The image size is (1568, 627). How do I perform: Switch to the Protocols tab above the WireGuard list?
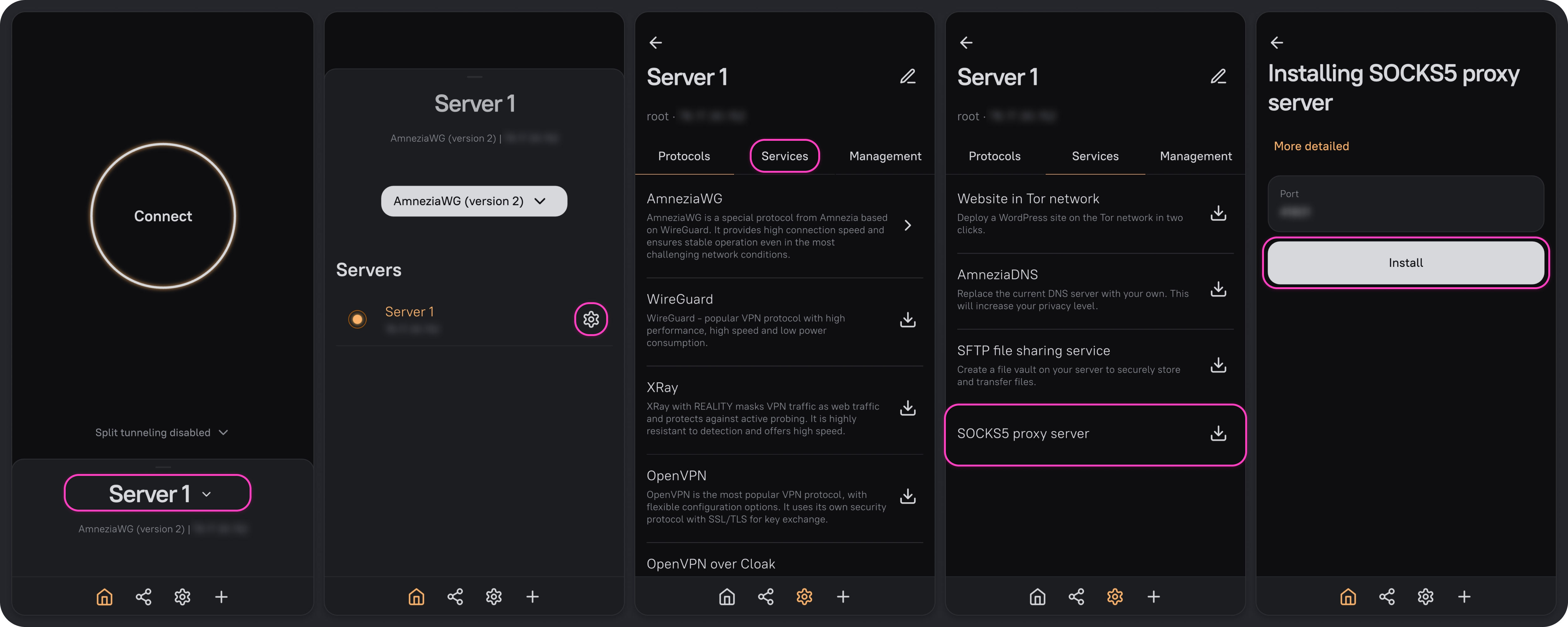684,156
